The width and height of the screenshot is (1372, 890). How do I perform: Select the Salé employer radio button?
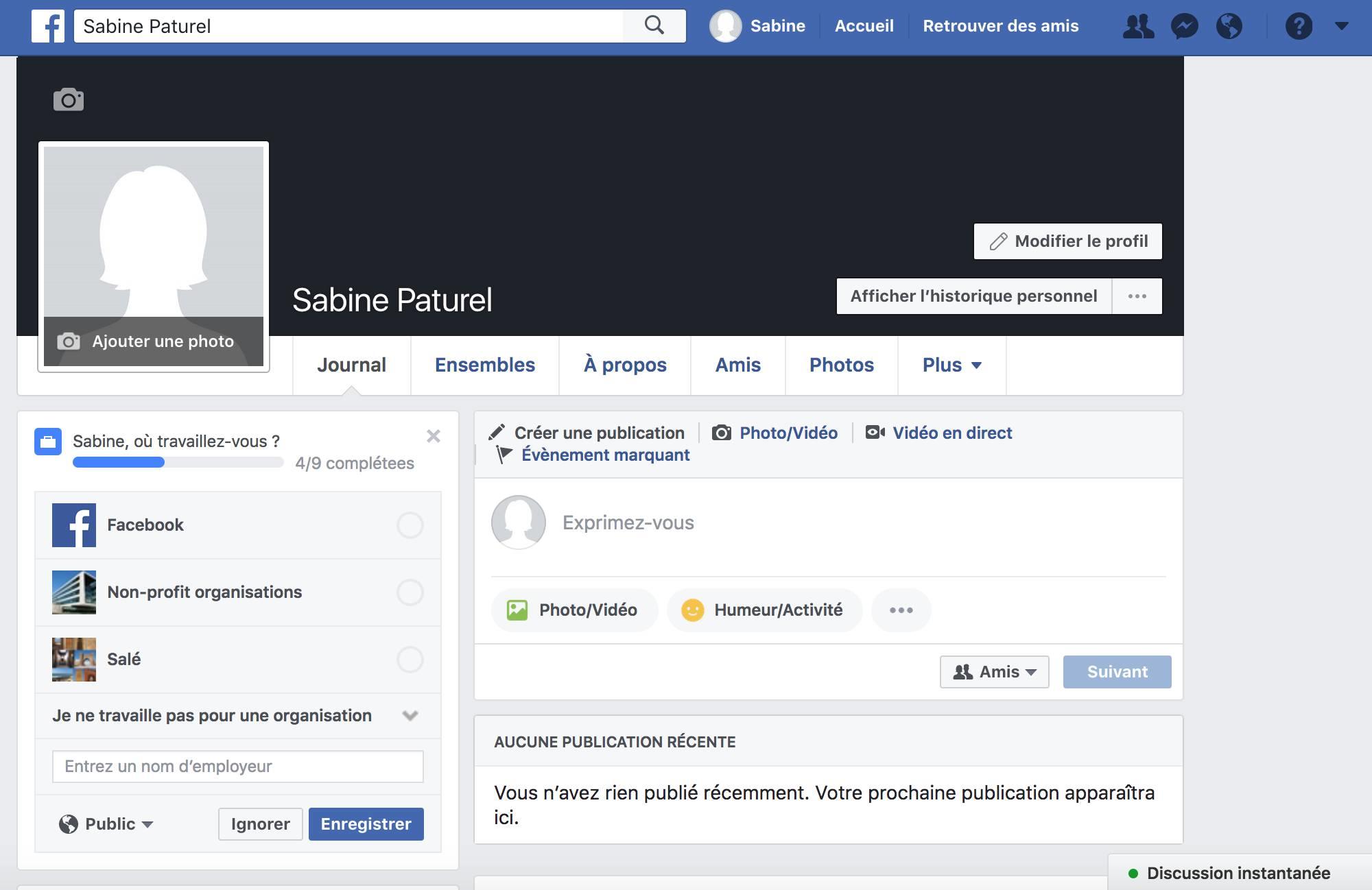coord(410,660)
